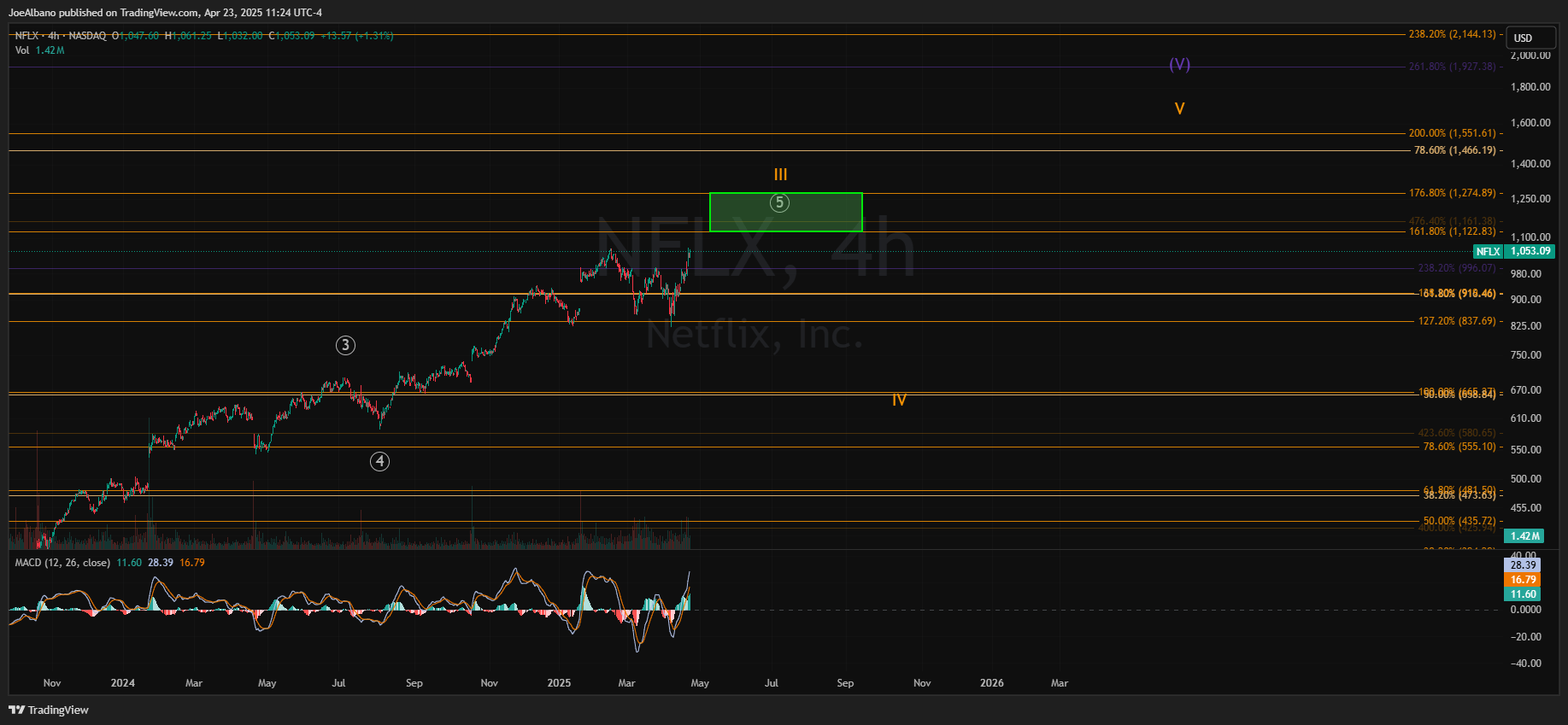Click the 2,000.00 price scale label
This screenshot has height=725, width=1568.
(x=1530, y=56)
